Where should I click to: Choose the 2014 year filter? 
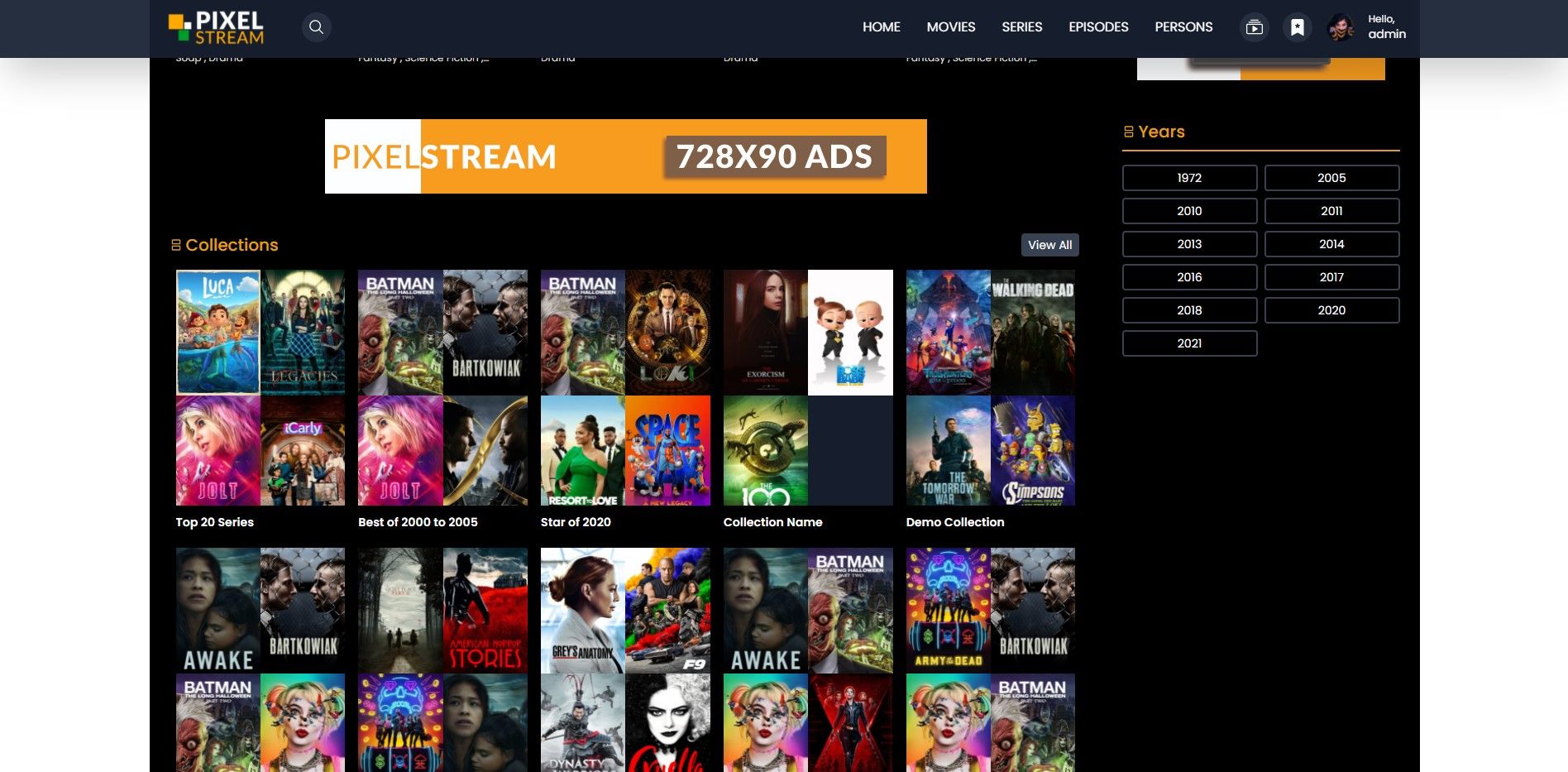pyautogui.click(x=1331, y=244)
